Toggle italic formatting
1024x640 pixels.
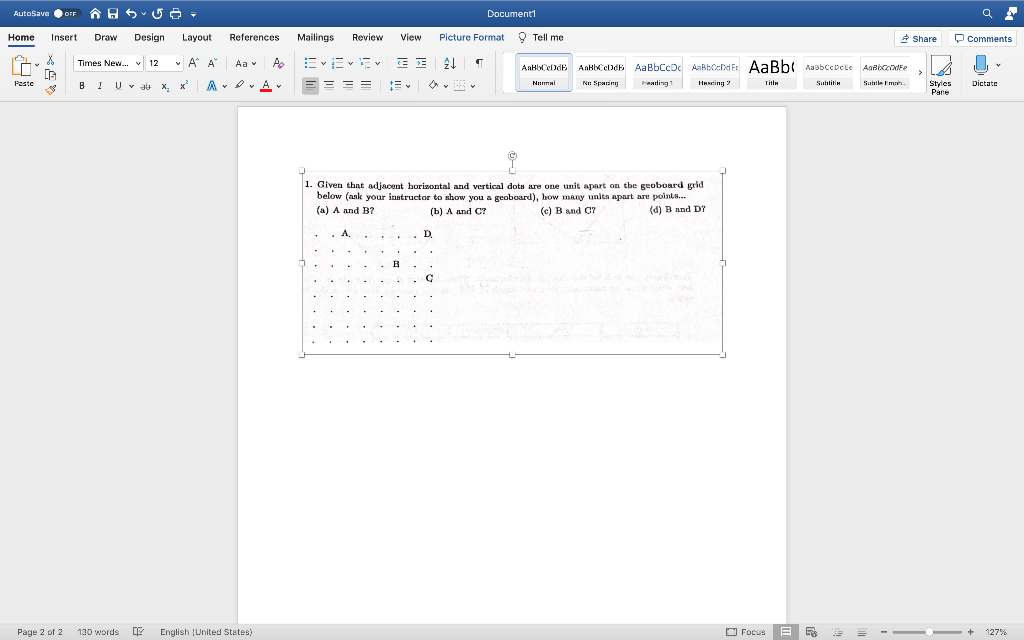coord(100,86)
